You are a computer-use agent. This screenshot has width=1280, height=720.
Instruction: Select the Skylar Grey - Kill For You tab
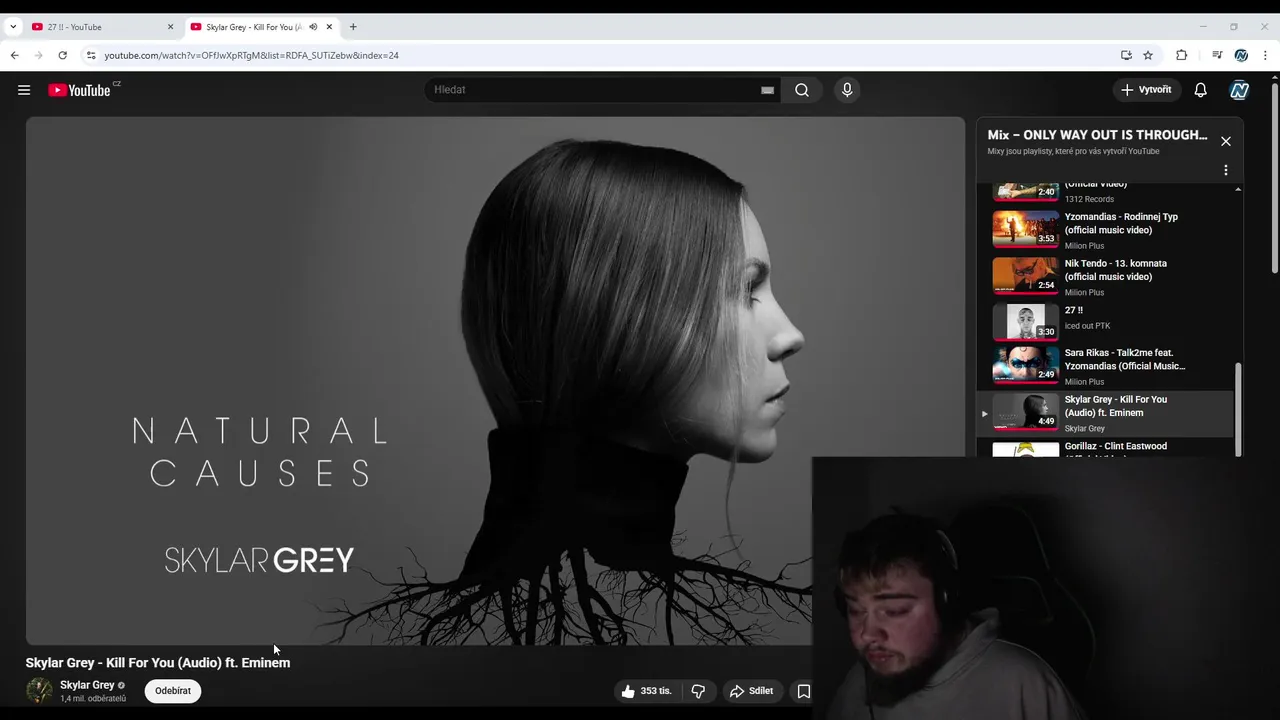tap(261, 27)
